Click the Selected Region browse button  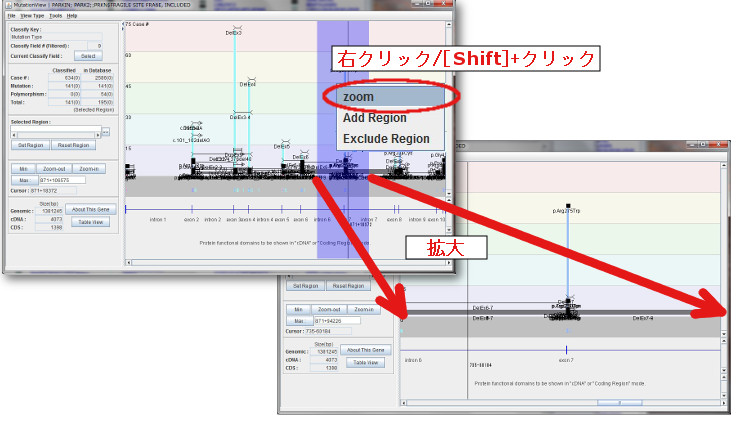[106, 131]
